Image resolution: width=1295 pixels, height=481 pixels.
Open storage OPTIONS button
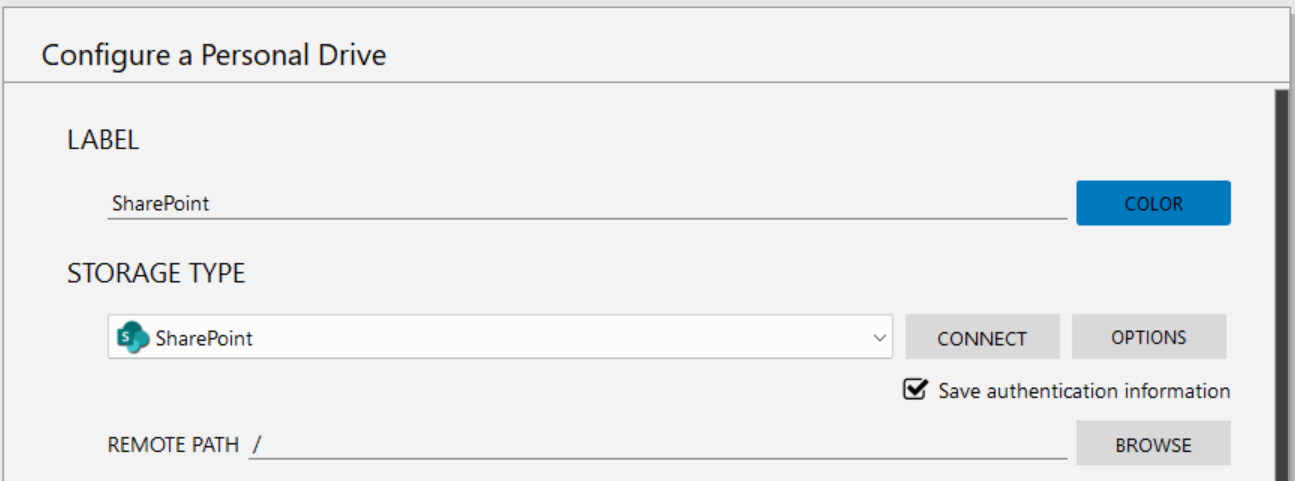(x=1148, y=337)
